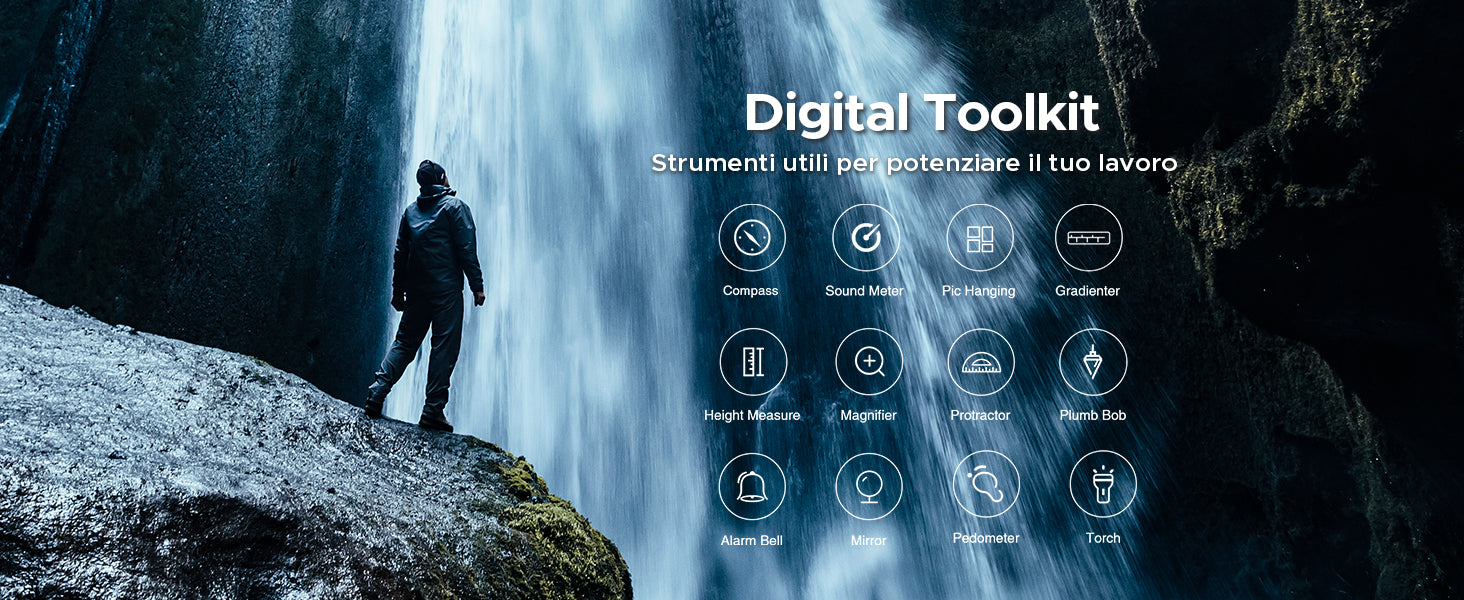Click the 'Digital Toolkit' heading
Image resolution: width=1464 pixels, height=600 pixels.
pyautogui.click(x=921, y=113)
